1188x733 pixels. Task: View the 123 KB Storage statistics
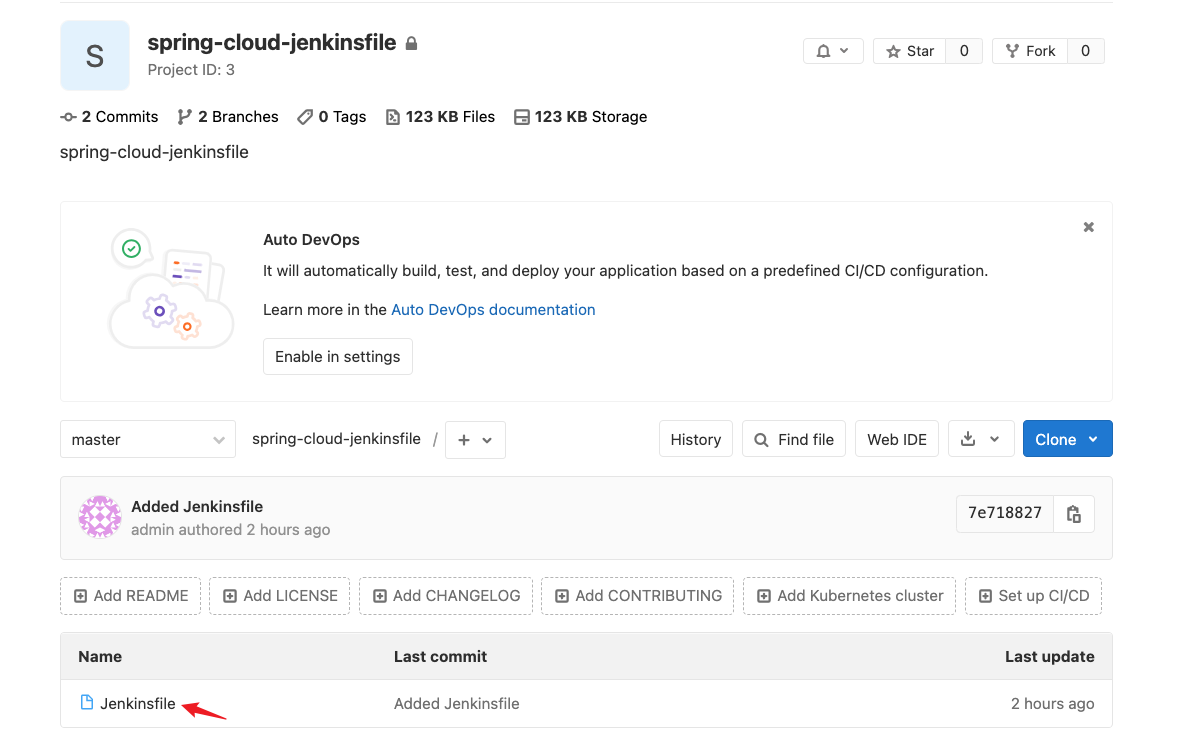[x=580, y=117]
